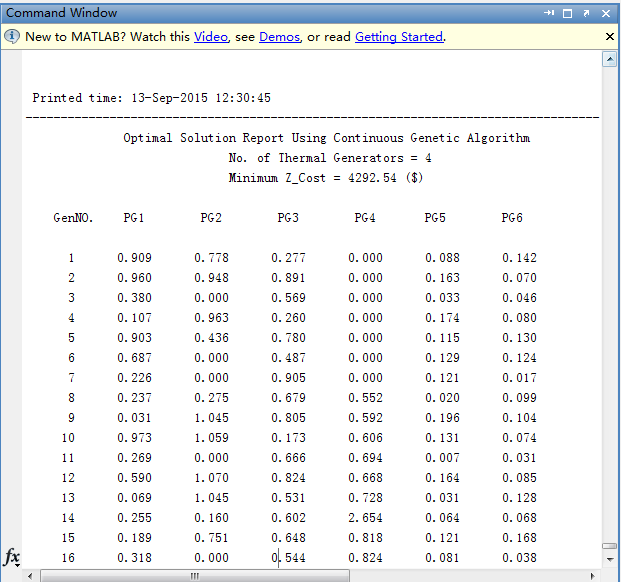Click value 0.948 in row 2
The image size is (621, 582).
point(211,278)
